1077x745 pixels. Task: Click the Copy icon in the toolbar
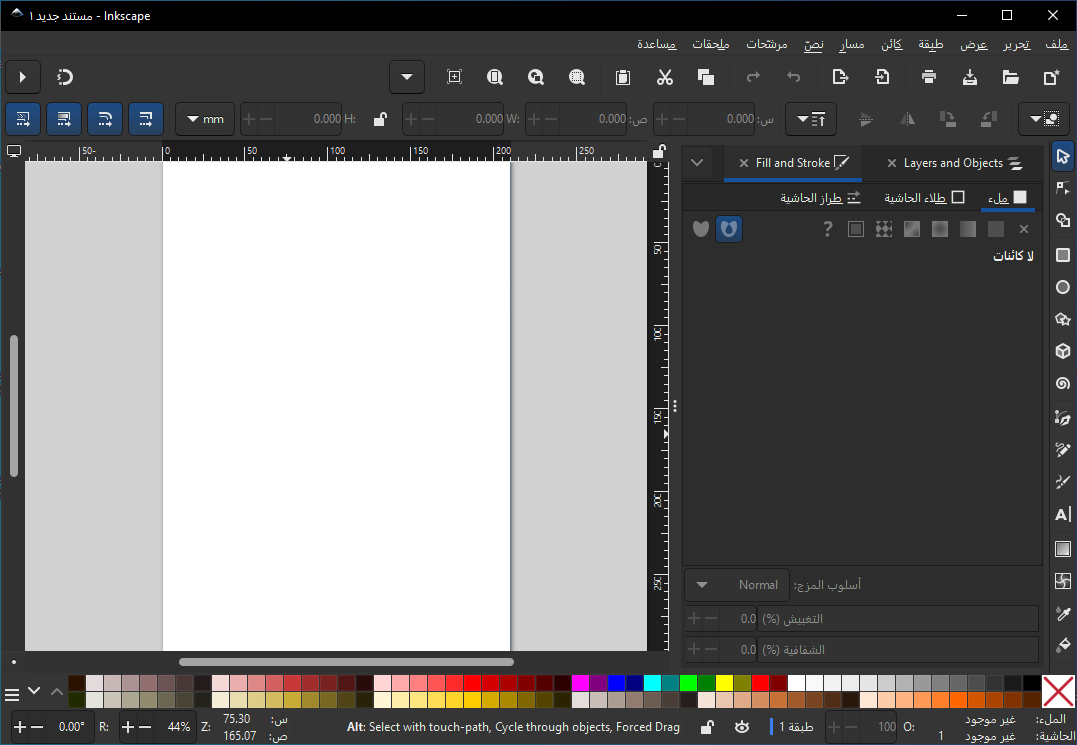(x=705, y=78)
